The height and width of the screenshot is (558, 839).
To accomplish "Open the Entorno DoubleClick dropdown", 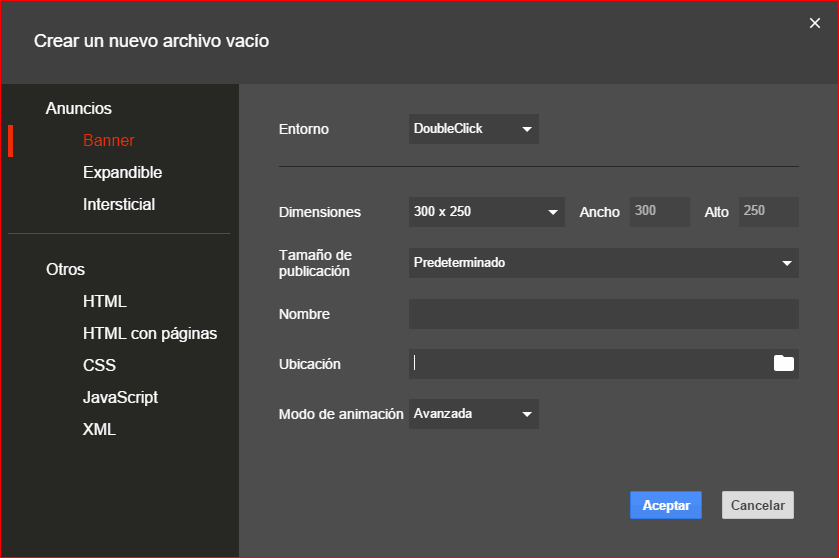I will pos(474,129).
